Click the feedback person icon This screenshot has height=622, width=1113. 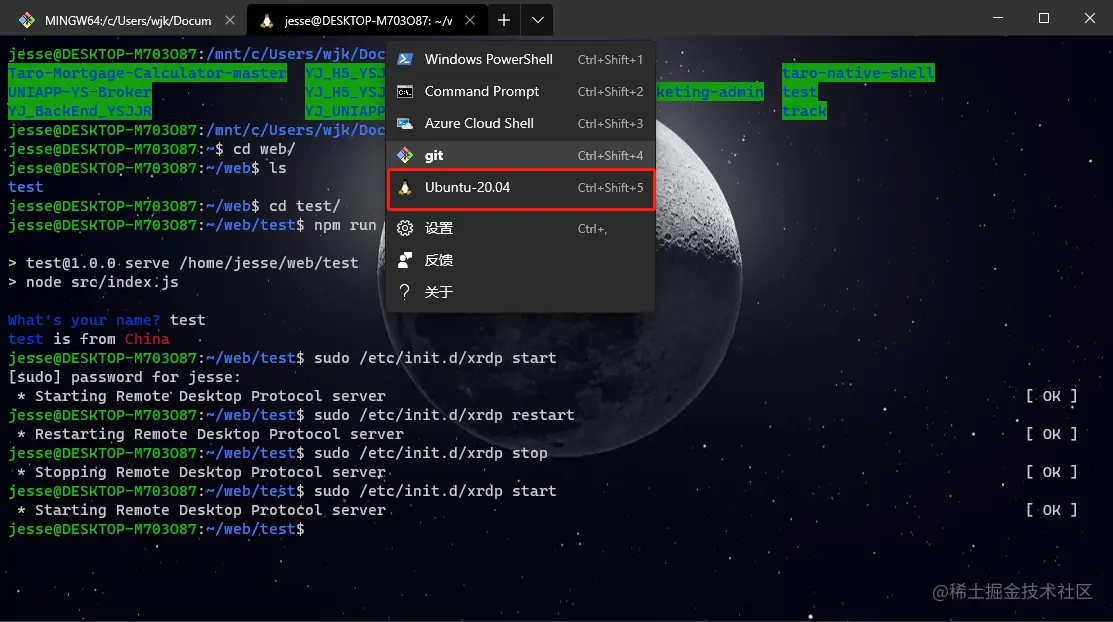click(x=405, y=260)
